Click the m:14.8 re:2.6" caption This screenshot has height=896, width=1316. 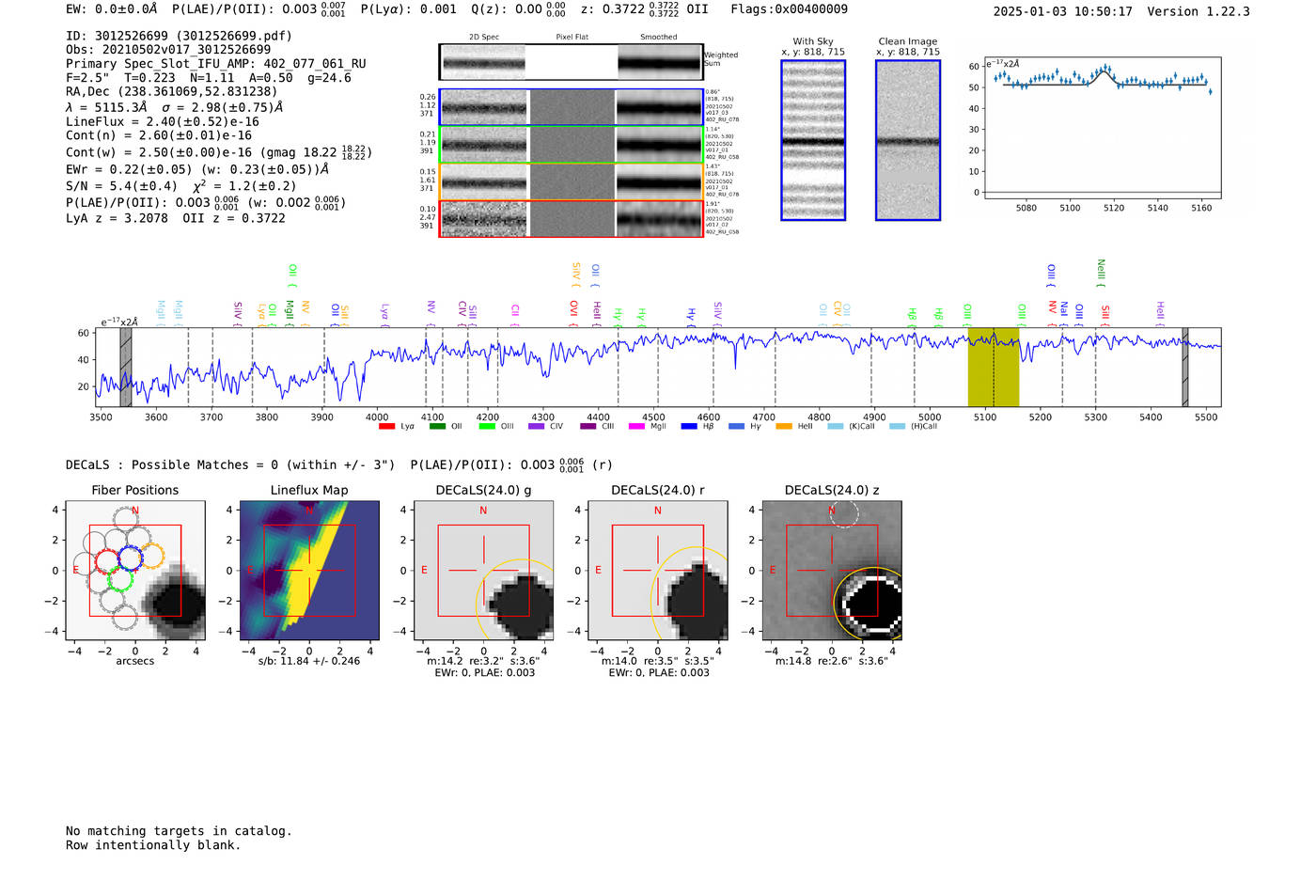(x=832, y=661)
